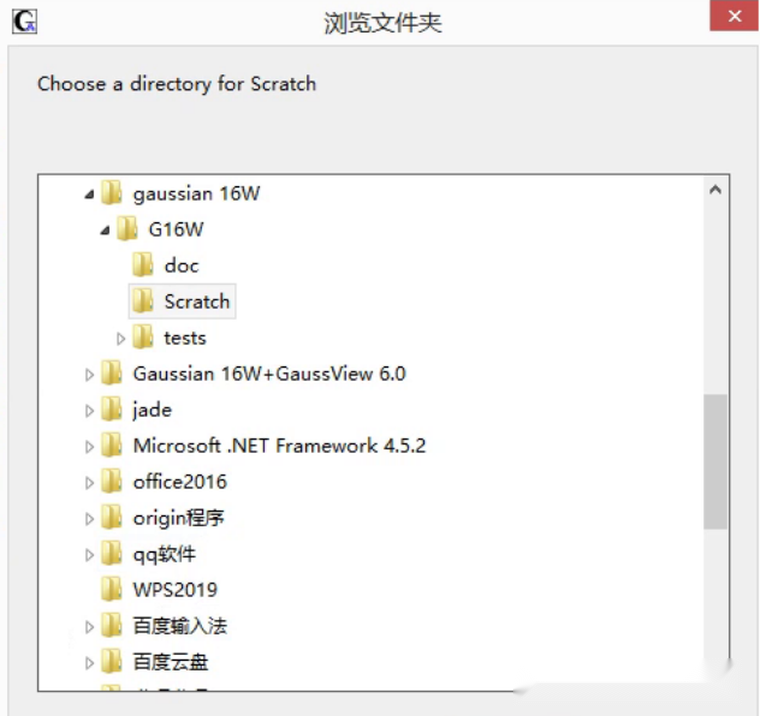This screenshot has width=760, height=716.
Task: Click Microsoft .NET Framework folder icon
Action: [111, 445]
